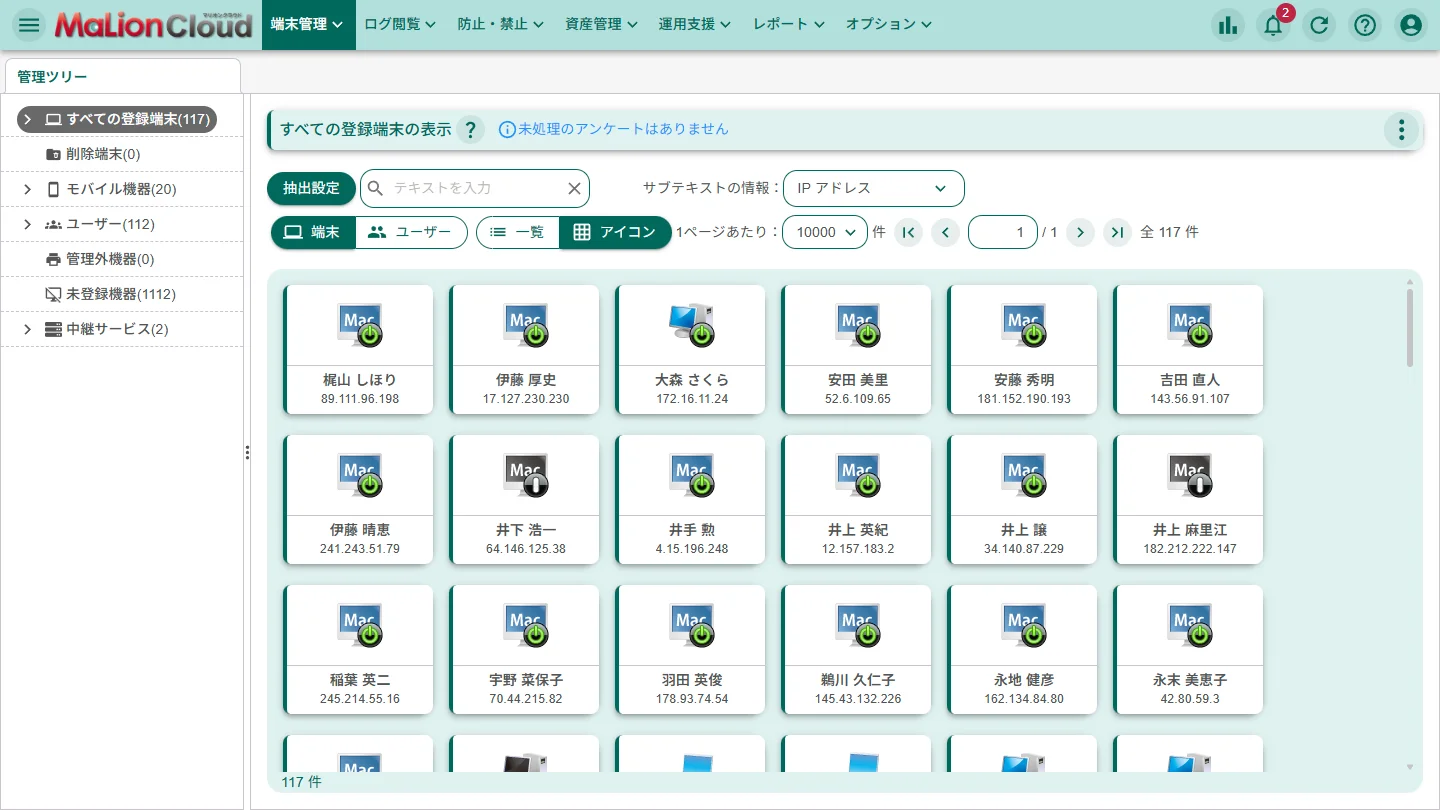The width and height of the screenshot is (1440, 810).
Task: Click the statistics bar chart icon
Action: [x=1228, y=25]
